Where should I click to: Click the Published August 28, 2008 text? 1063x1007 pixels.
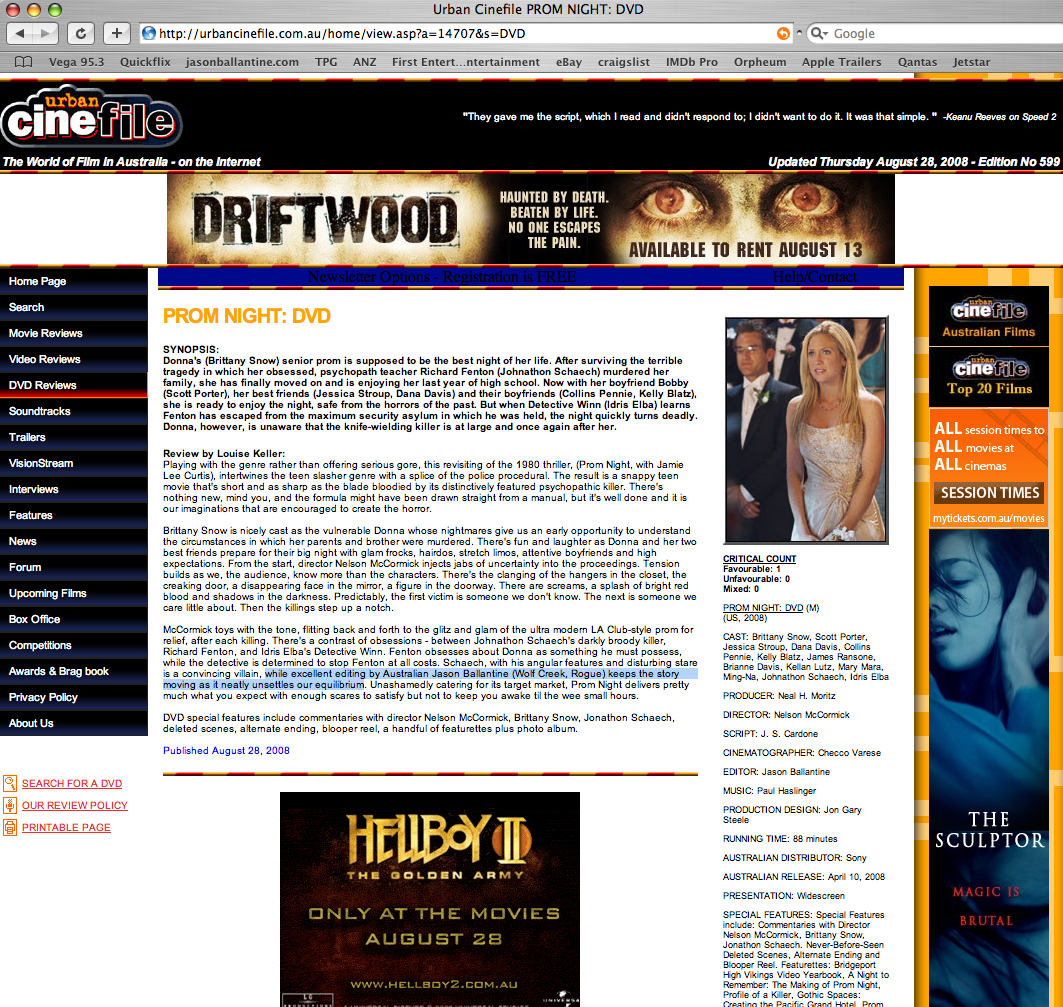pos(226,751)
